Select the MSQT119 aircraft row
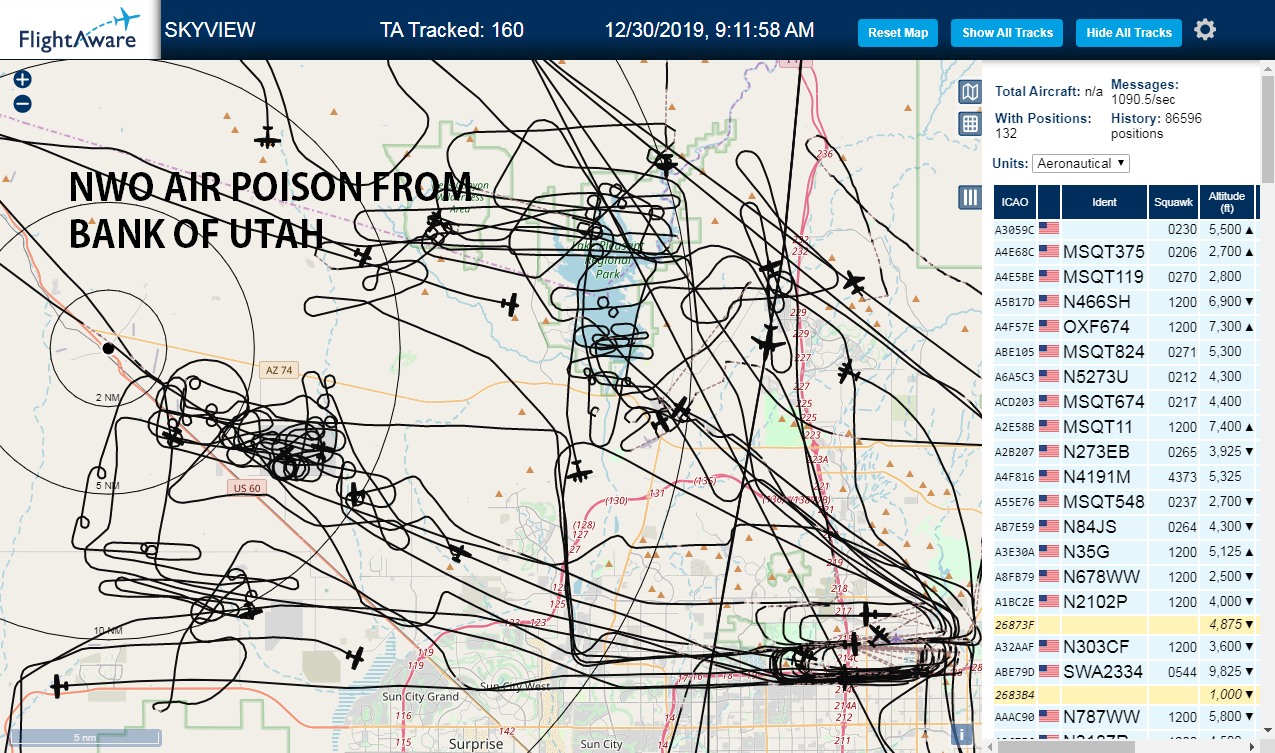 pyautogui.click(x=1126, y=277)
